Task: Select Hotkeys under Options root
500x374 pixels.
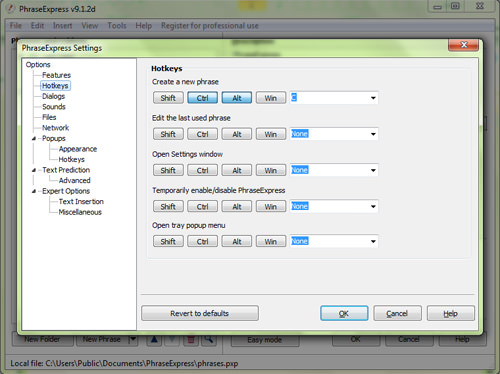Action: [55, 86]
